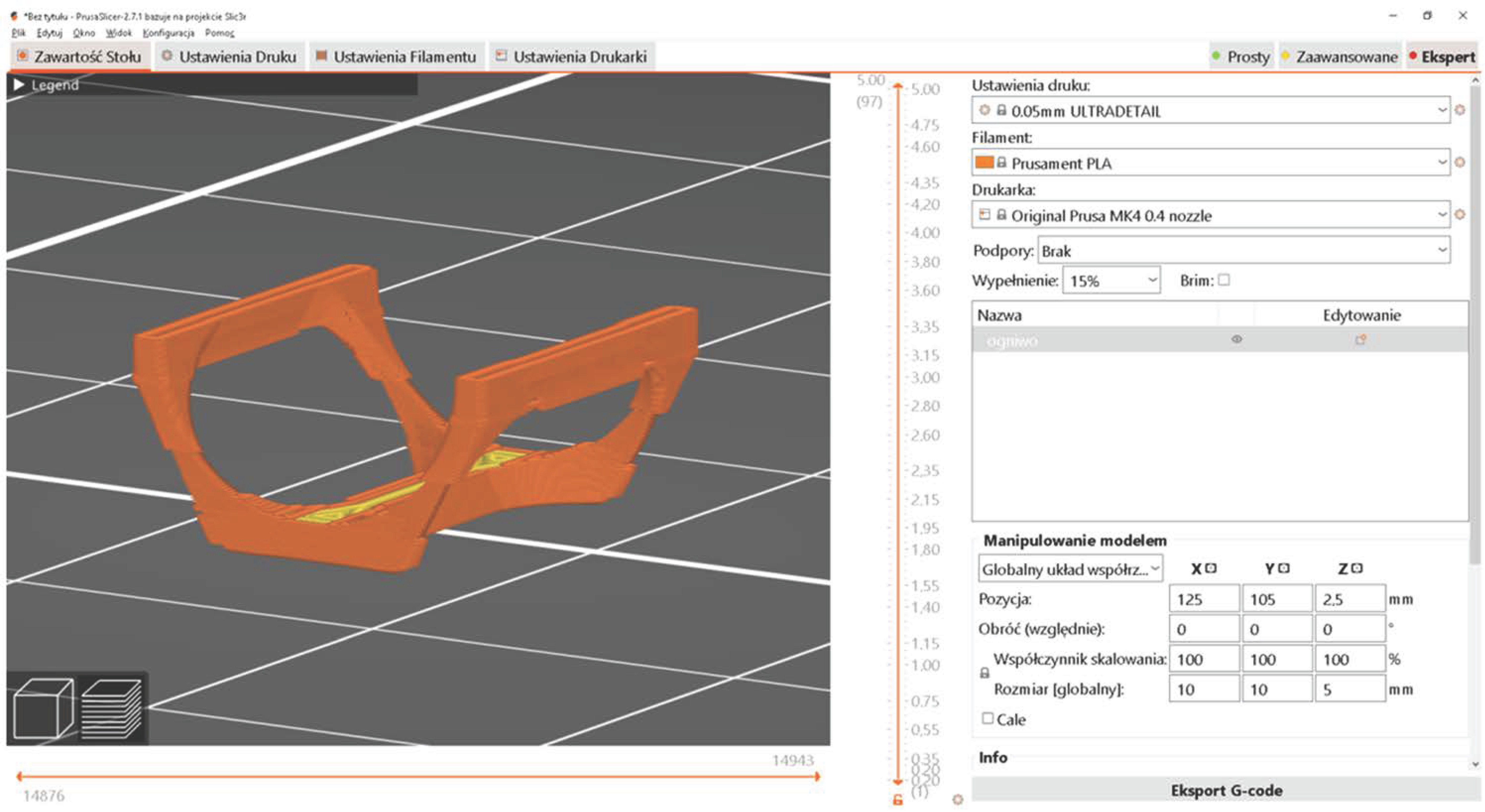Click the scale factor X field
This screenshot has width=1485, height=812.
[x=1204, y=659]
